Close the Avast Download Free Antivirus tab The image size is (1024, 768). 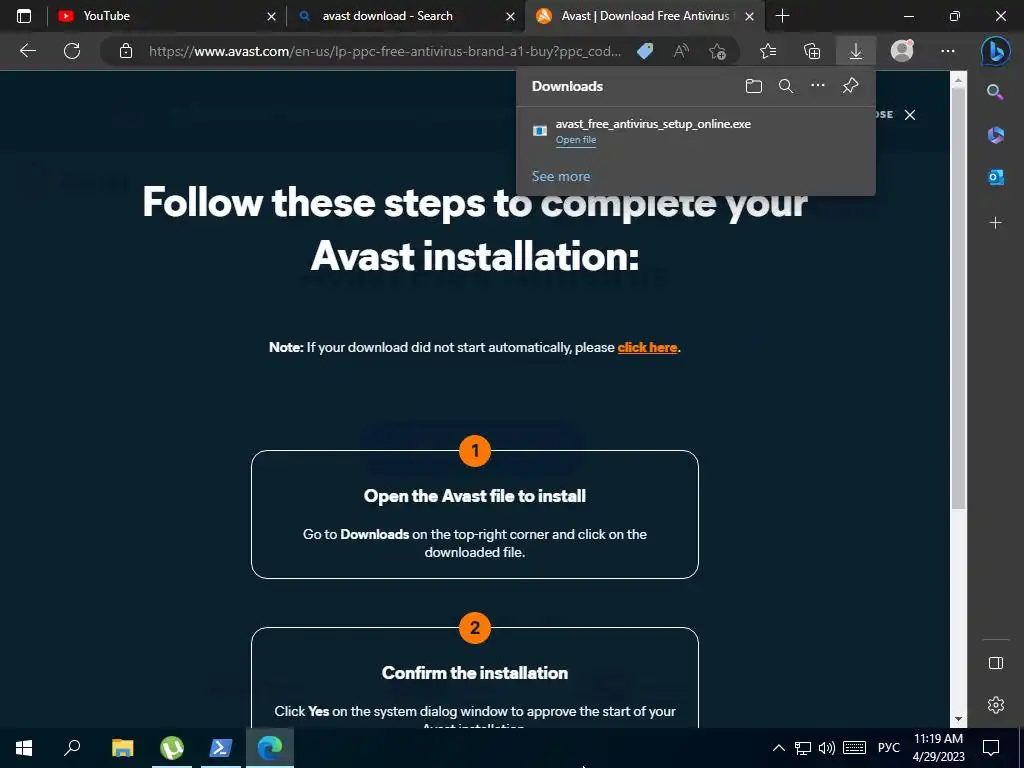(x=750, y=16)
